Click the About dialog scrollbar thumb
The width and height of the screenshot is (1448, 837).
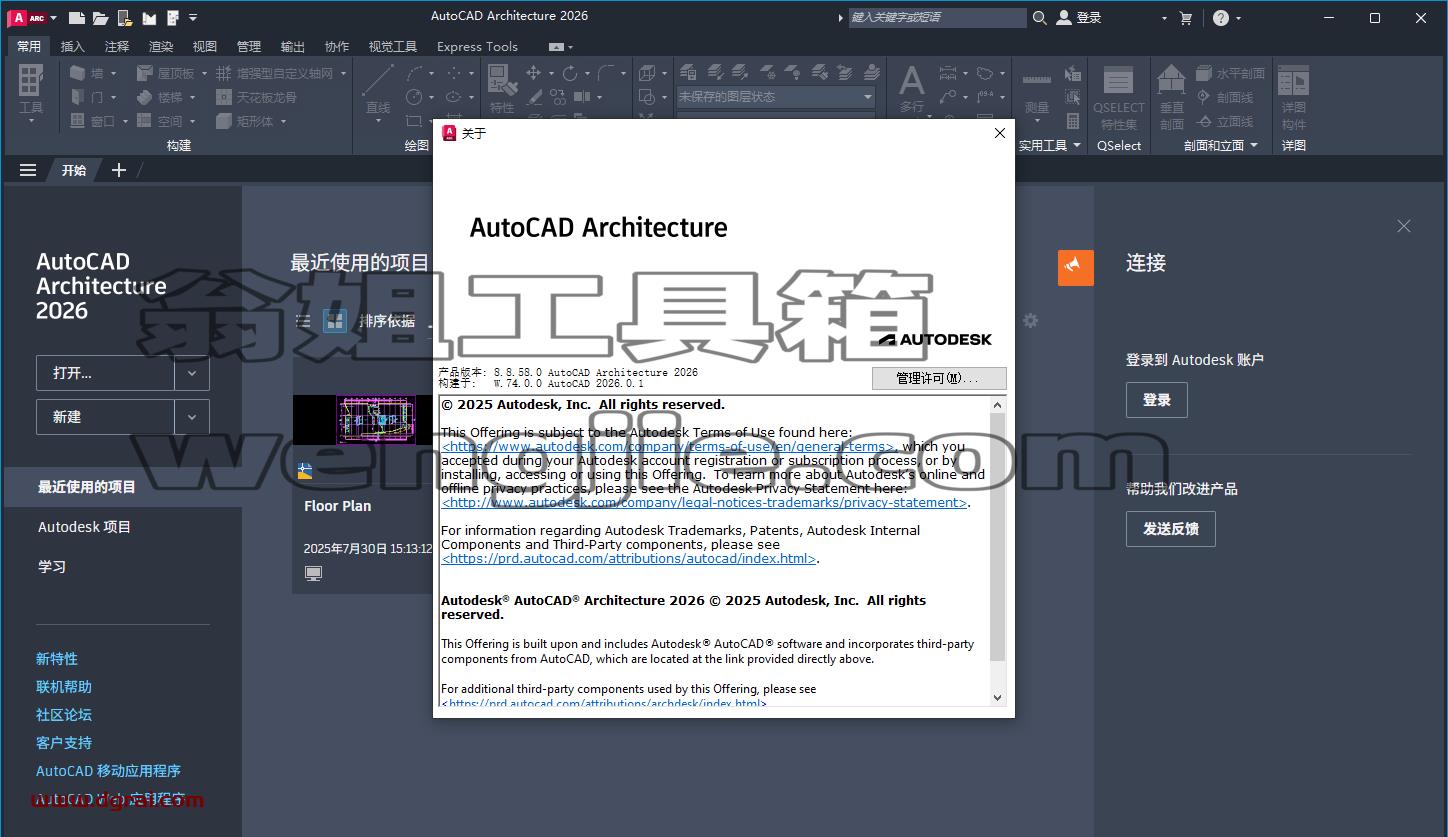tap(997, 537)
